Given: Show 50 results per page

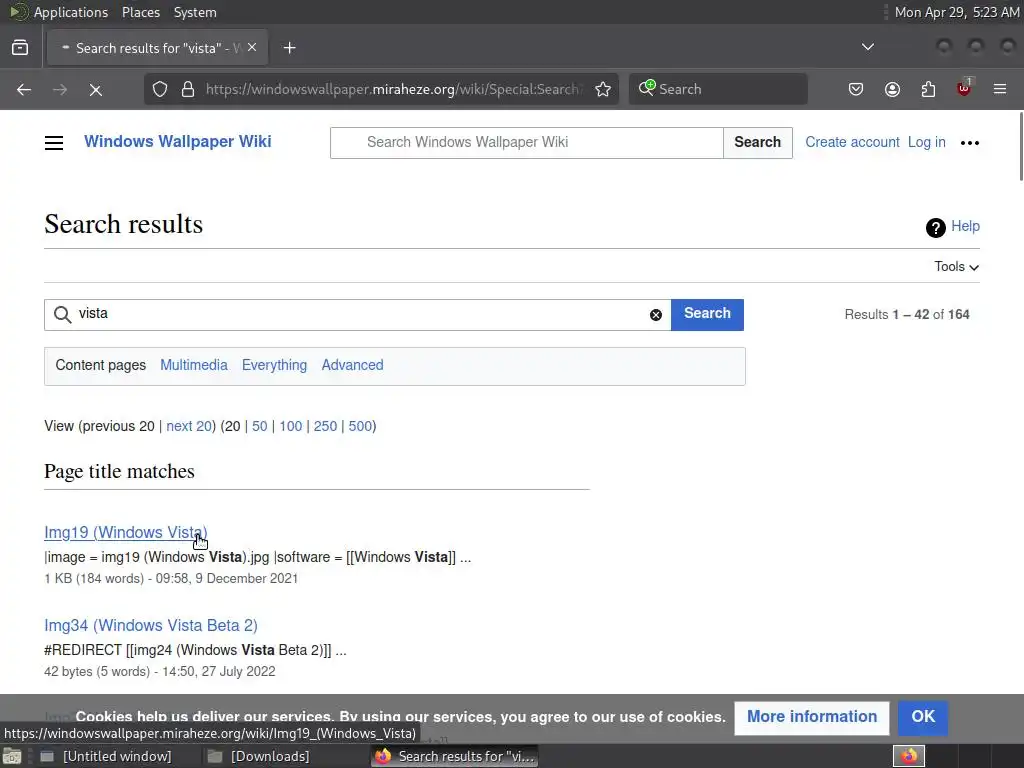Looking at the screenshot, I should pos(259,426).
